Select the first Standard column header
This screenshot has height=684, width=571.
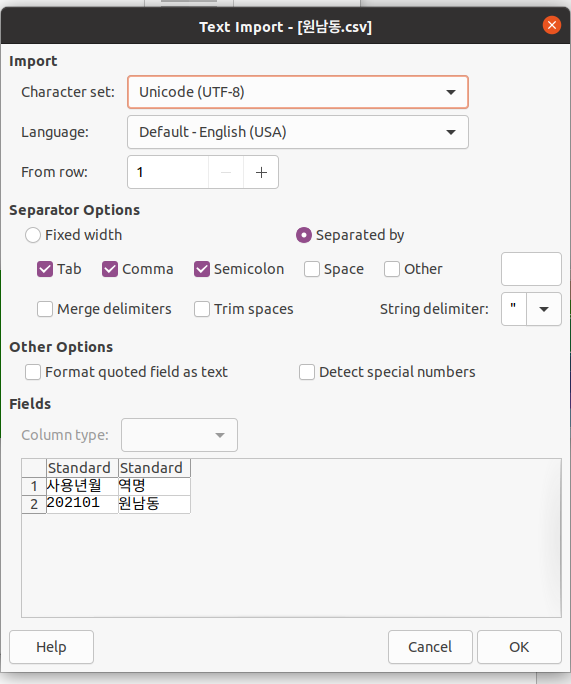coord(82,468)
